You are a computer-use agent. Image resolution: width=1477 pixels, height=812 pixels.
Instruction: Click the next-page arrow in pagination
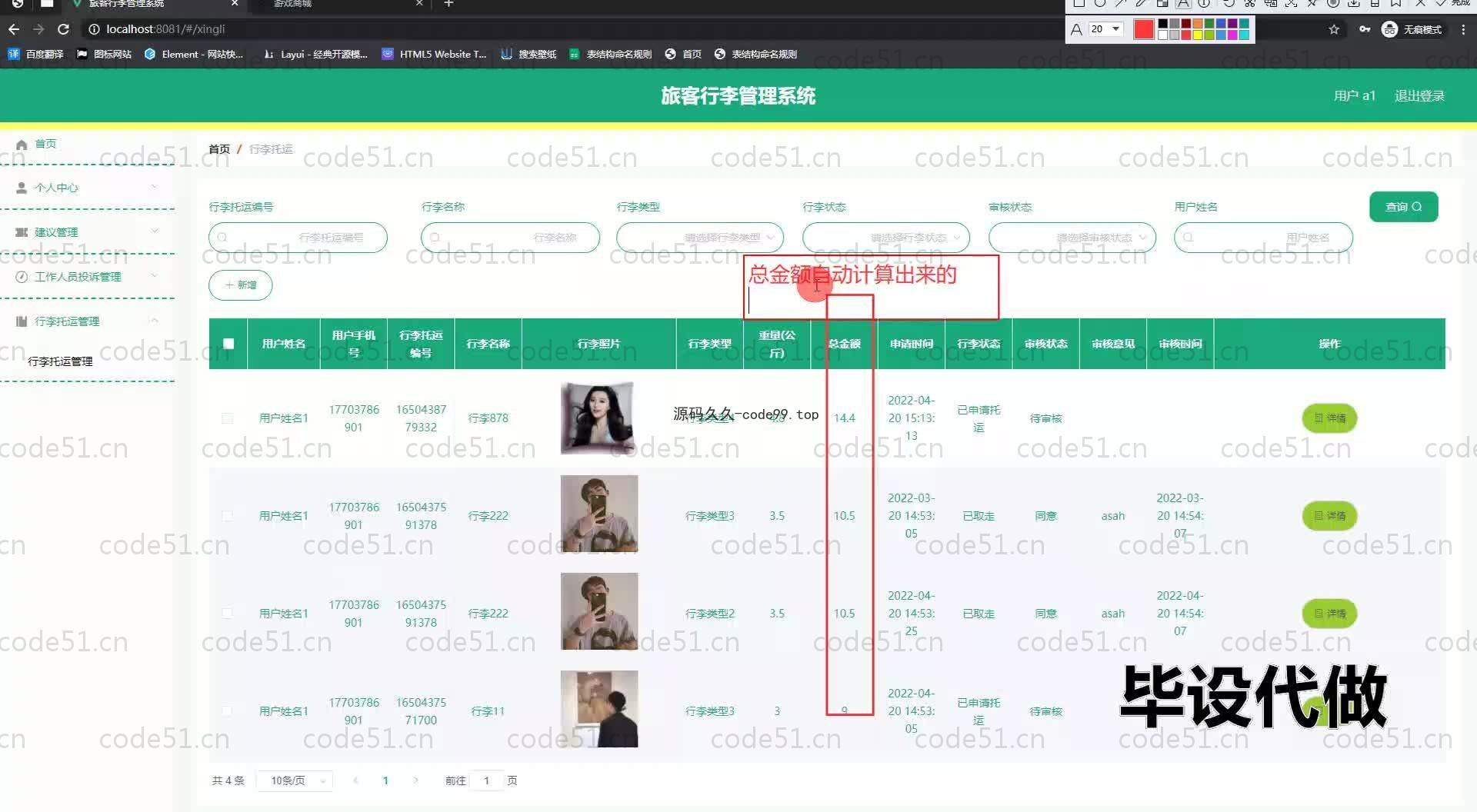pyautogui.click(x=415, y=780)
